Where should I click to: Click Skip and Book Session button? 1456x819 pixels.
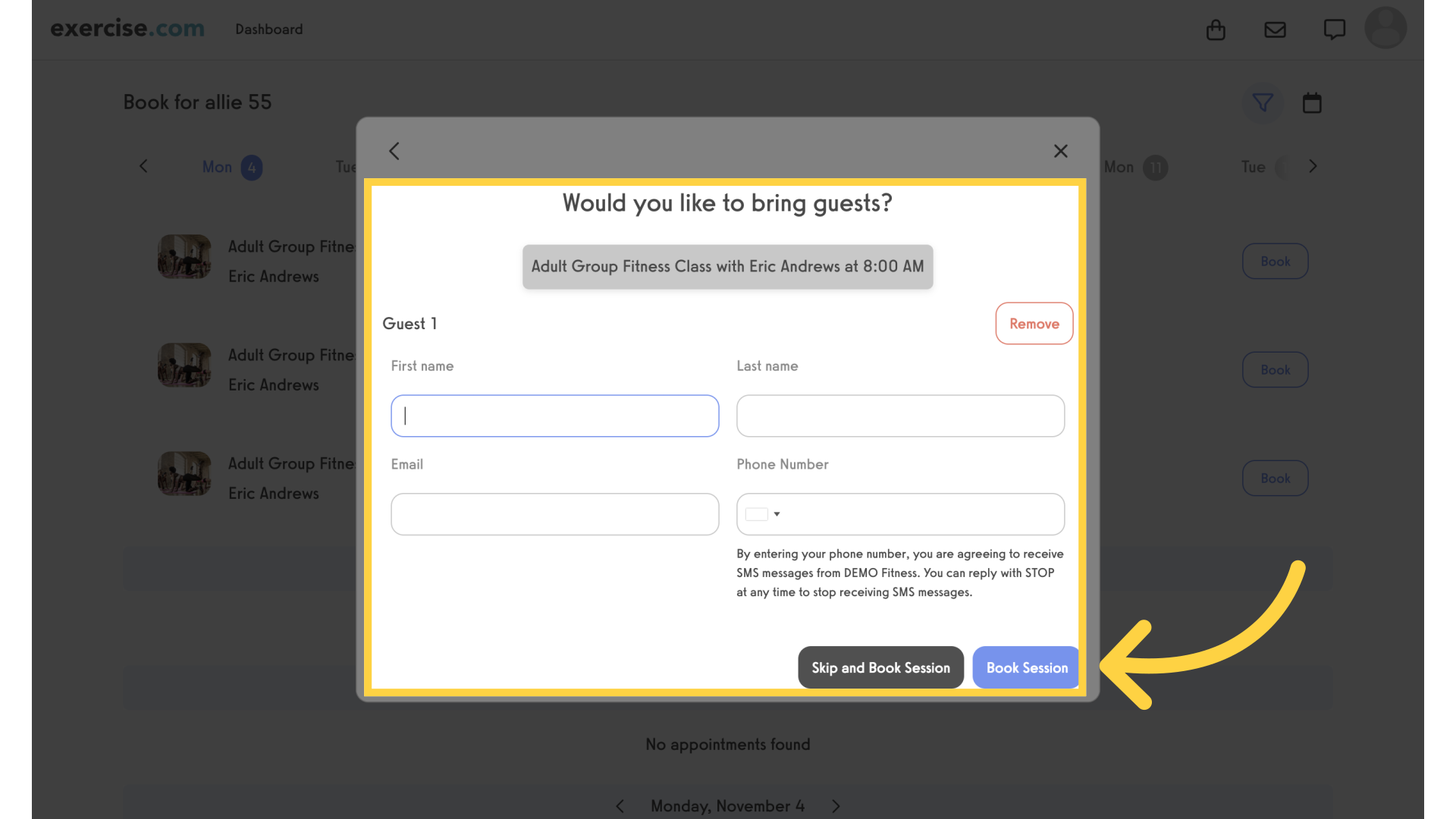[881, 666]
